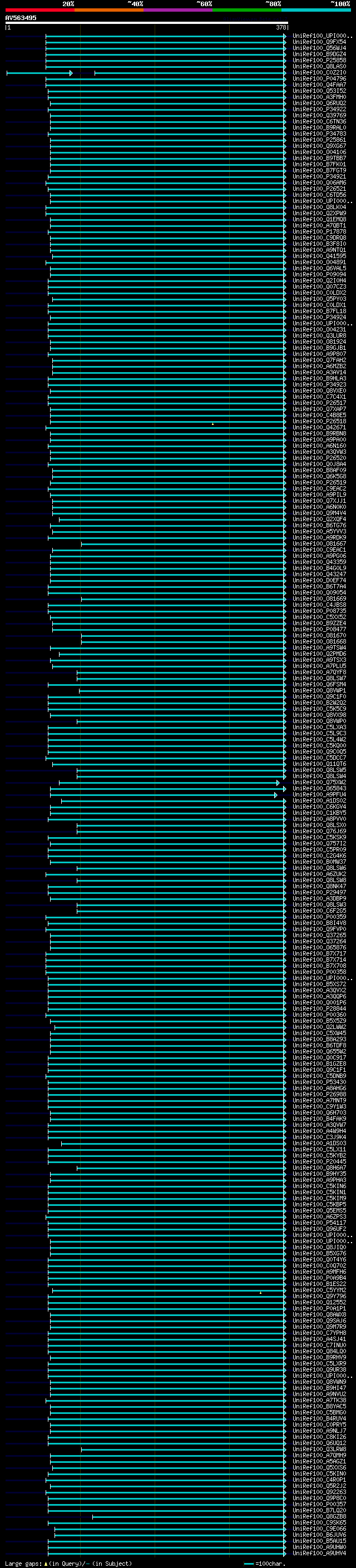
Task: Select label UniRef100_P26521
Action: click(319, 189)
